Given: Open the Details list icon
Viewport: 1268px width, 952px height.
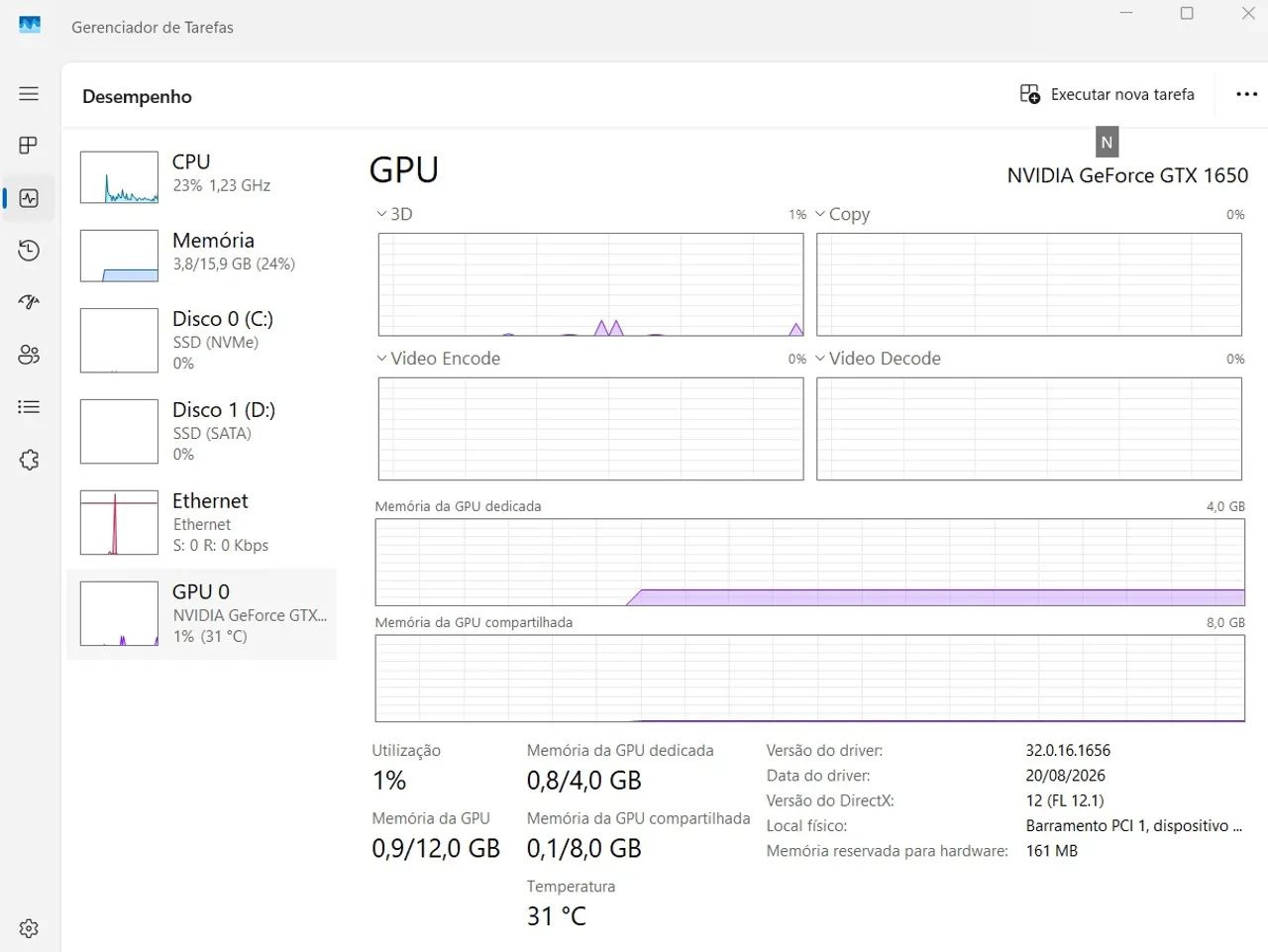Looking at the screenshot, I should point(29,407).
